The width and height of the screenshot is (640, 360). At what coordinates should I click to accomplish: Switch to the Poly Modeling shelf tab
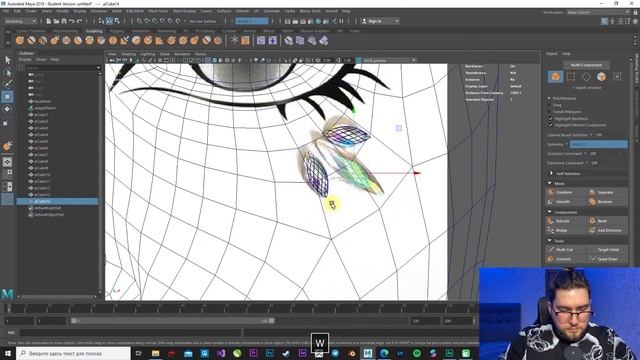point(65,31)
